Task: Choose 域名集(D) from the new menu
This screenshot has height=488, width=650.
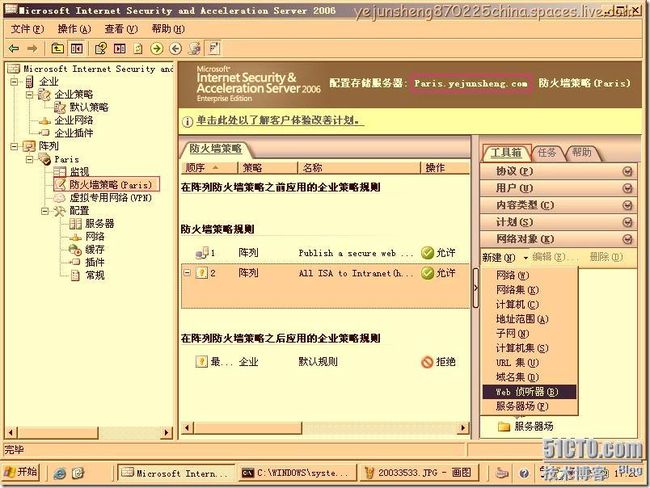Action: coord(529,377)
